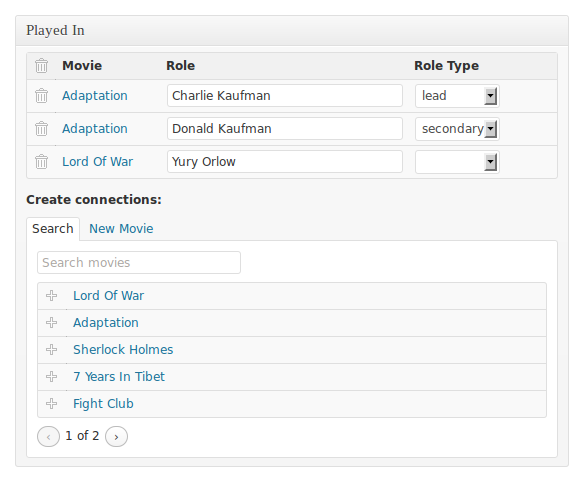Edit the Charlie Kaufman role field
The image size is (584, 482).
285,96
